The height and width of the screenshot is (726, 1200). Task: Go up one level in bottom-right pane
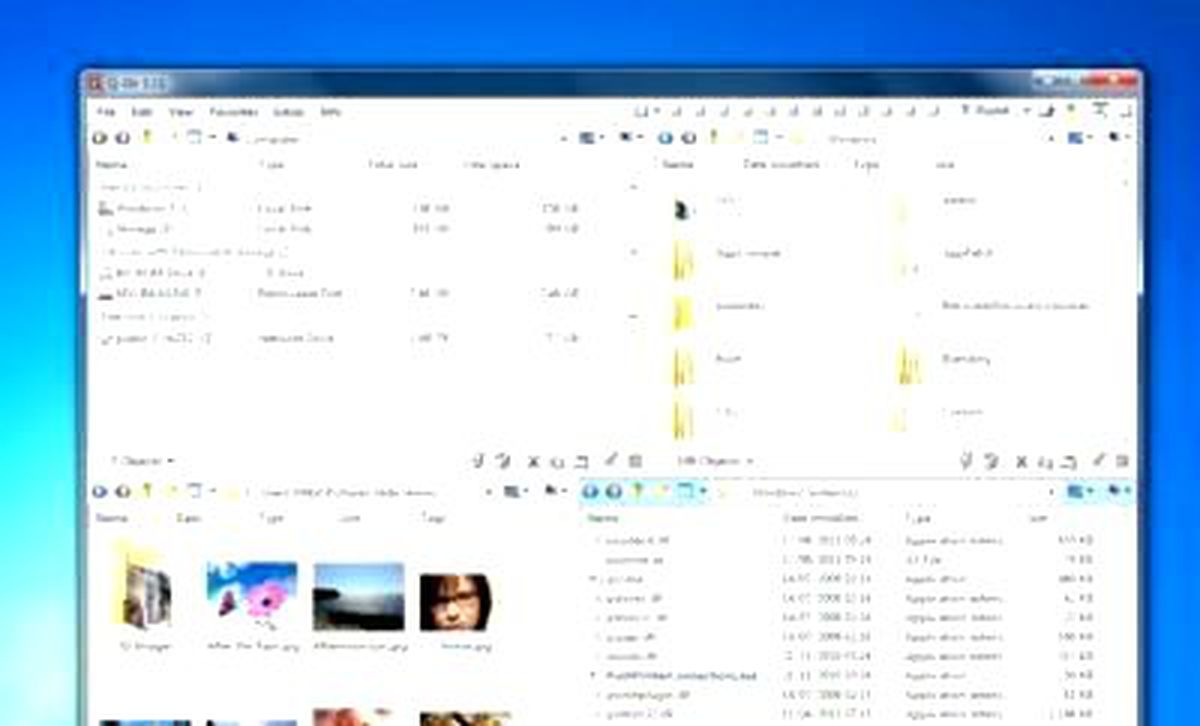[638, 490]
